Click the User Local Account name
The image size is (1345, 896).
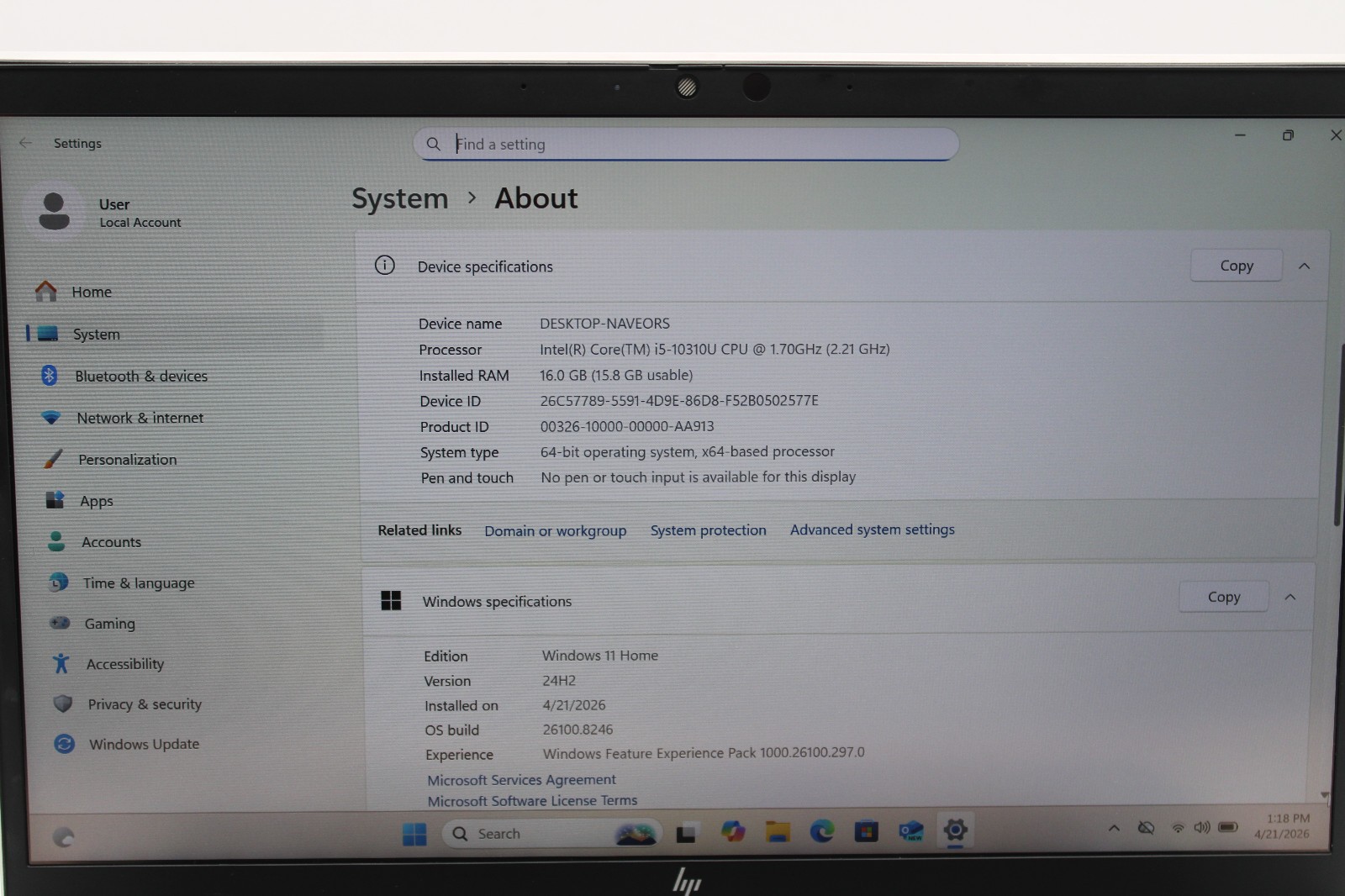(140, 213)
